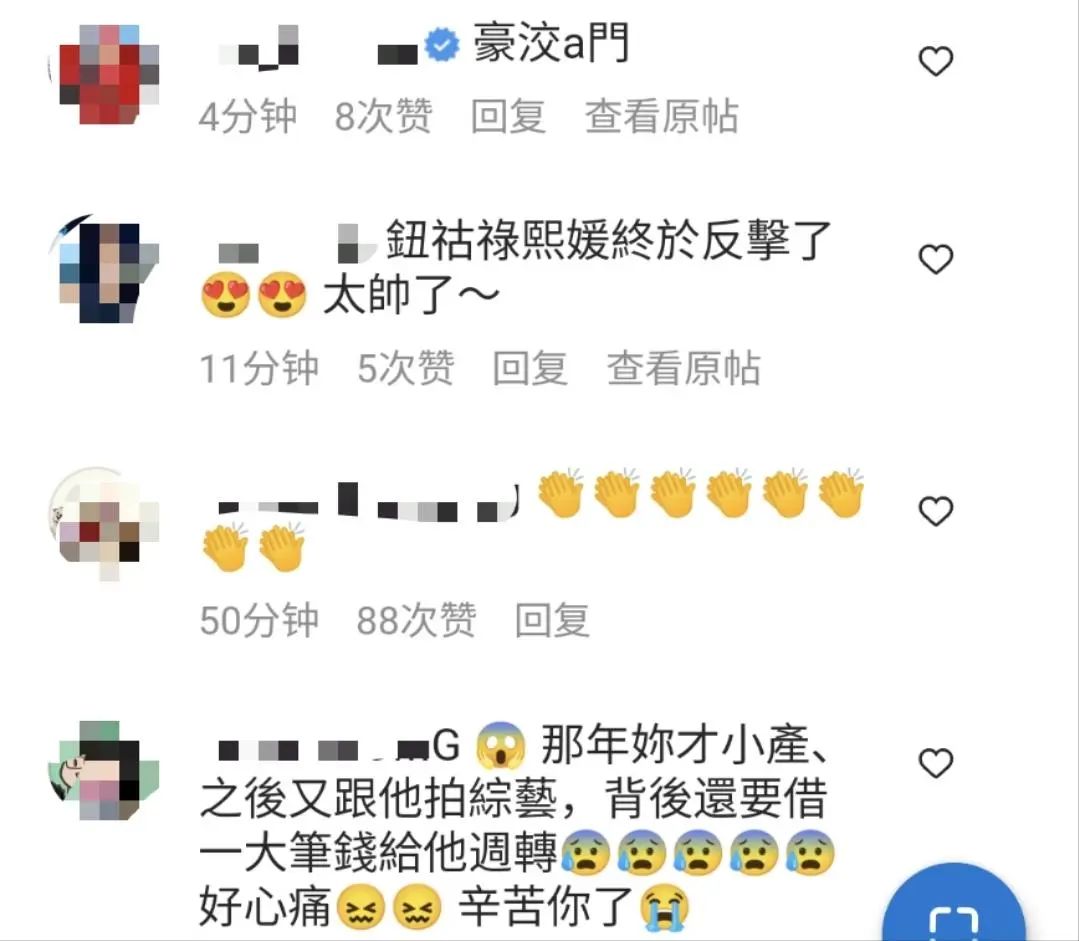The image size is (1079, 941).
Task: Open the dark blue avatar of second commenter
Action: click(103, 270)
